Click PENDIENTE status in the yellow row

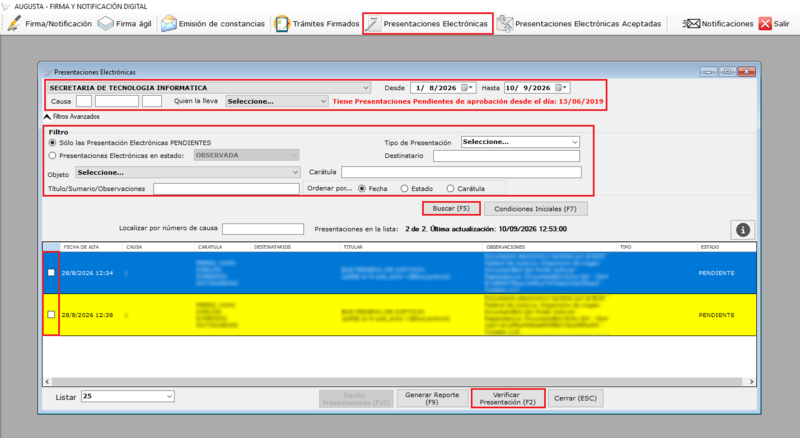tap(716, 315)
